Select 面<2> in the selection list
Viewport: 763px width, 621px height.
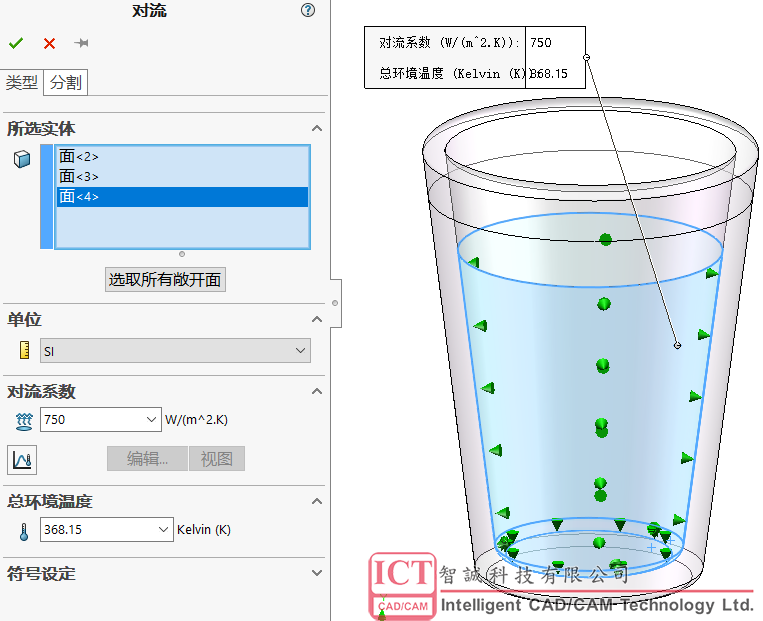pos(79,156)
